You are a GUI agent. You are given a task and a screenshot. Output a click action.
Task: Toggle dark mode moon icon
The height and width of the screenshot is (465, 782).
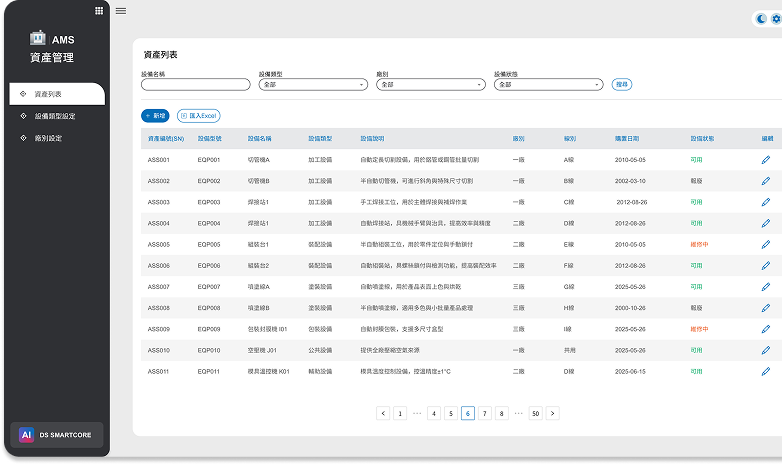(x=761, y=19)
